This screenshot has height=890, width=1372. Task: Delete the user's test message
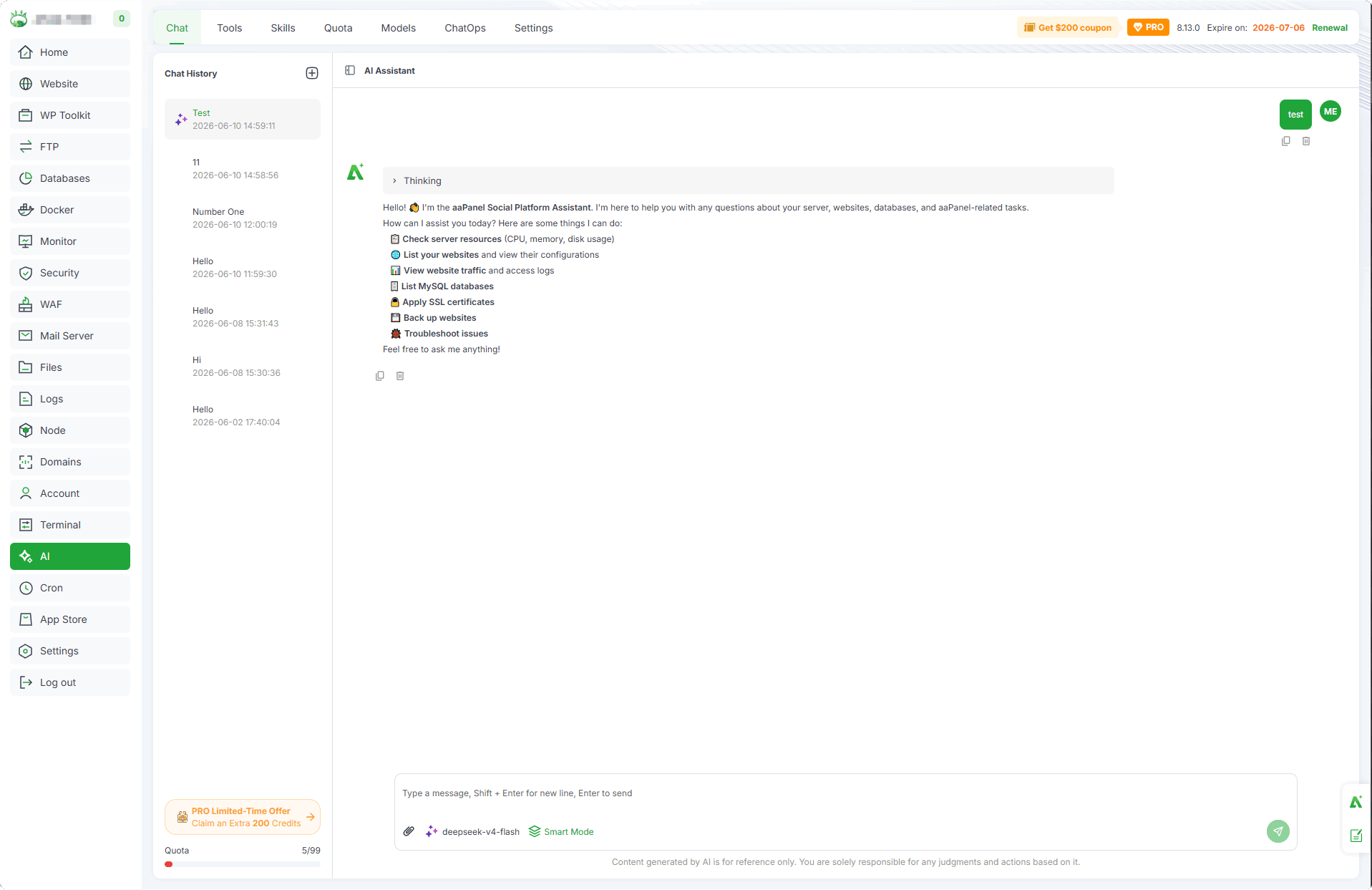pyautogui.click(x=1306, y=141)
